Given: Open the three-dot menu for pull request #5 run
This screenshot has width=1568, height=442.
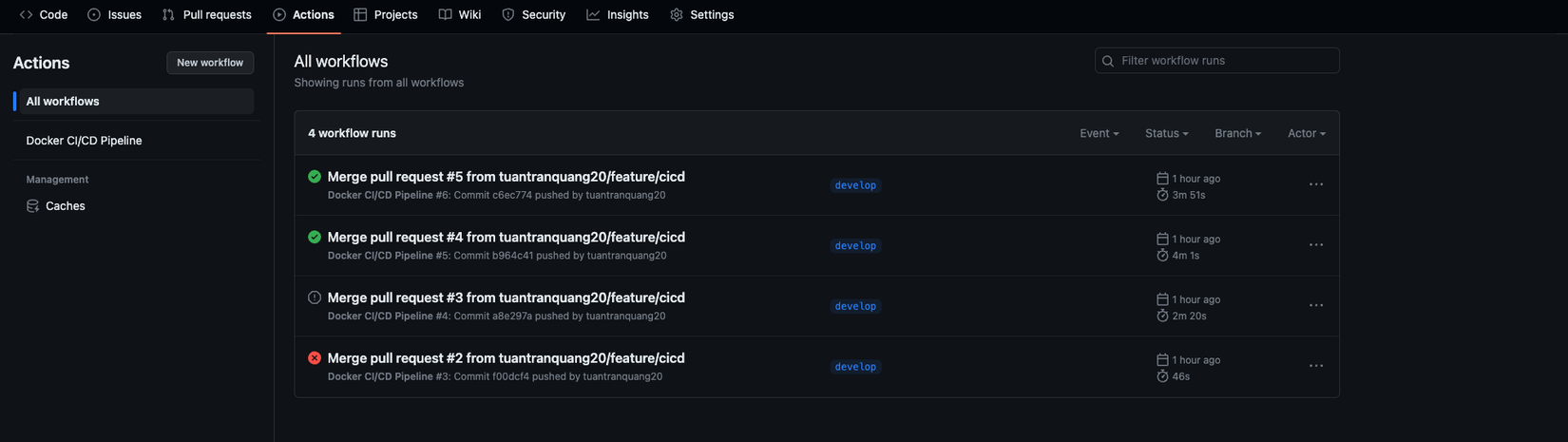Looking at the screenshot, I should pos(1315,184).
